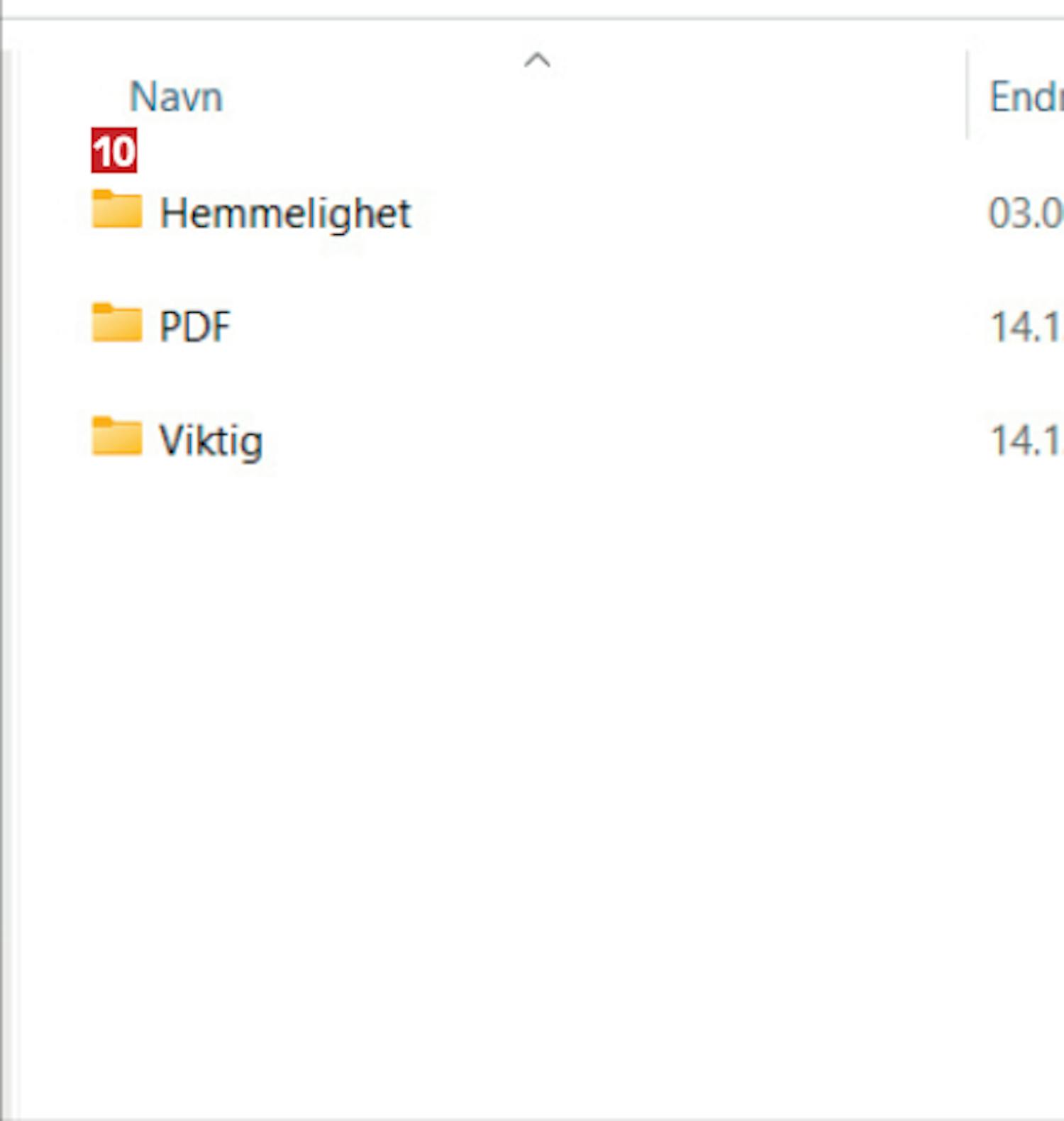Click the date starting 03.0 for Hemmelighet
Screen dimensions: 1064x1121
pos(1026,213)
